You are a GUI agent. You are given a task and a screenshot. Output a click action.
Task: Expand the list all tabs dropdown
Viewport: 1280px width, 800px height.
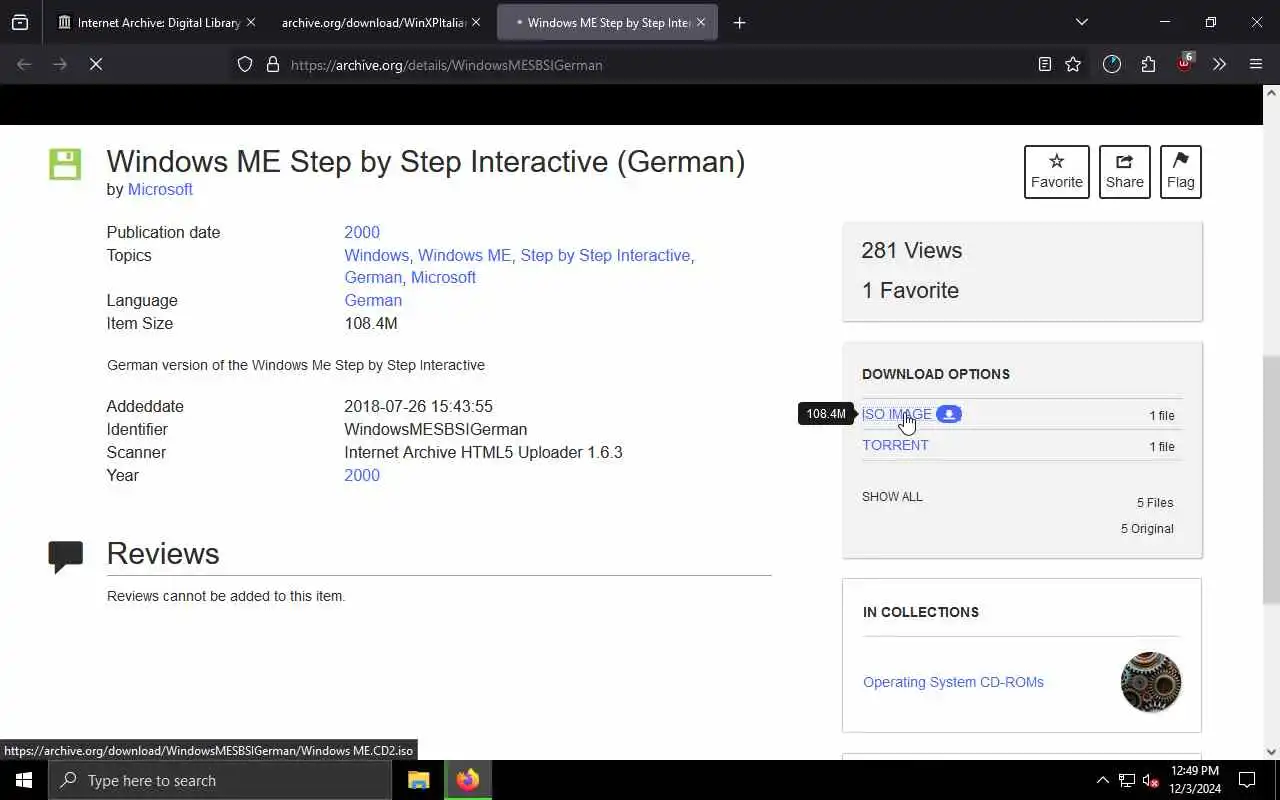[x=1081, y=22]
